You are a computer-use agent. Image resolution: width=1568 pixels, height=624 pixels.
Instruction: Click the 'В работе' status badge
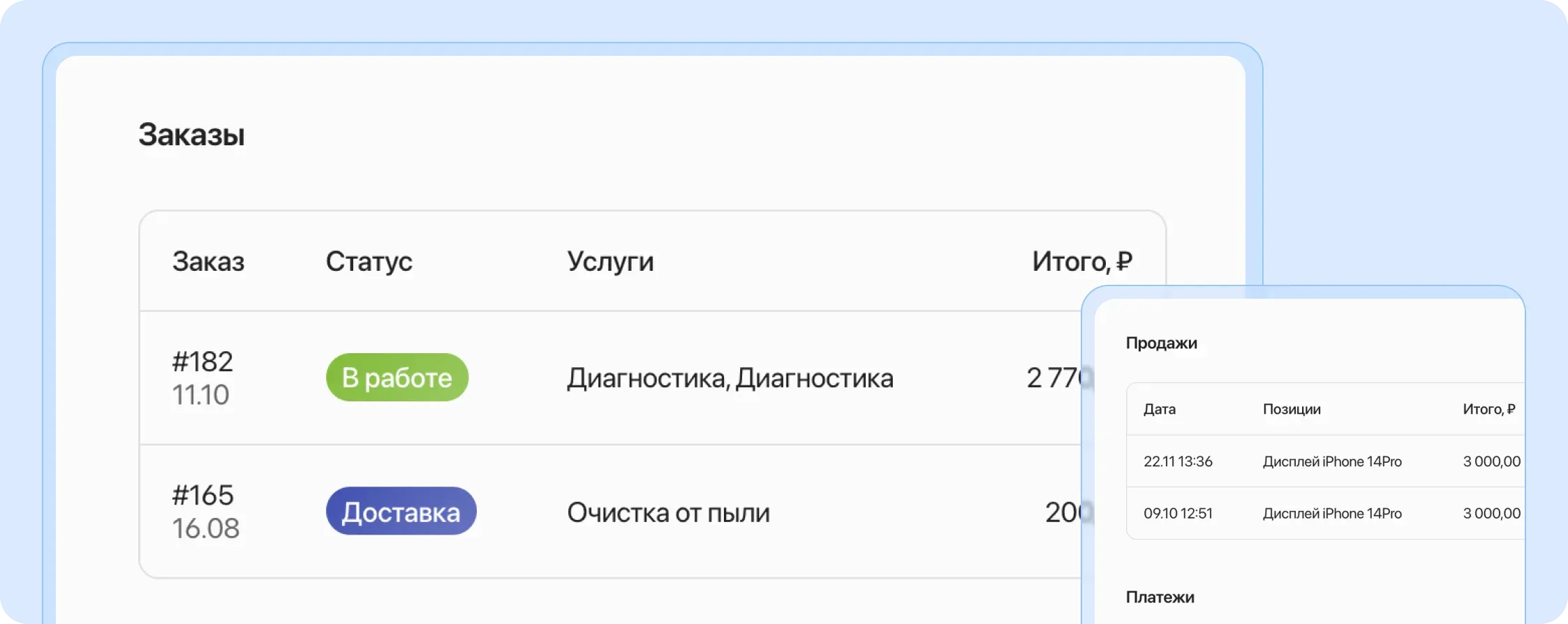pyautogui.click(x=397, y=377)
